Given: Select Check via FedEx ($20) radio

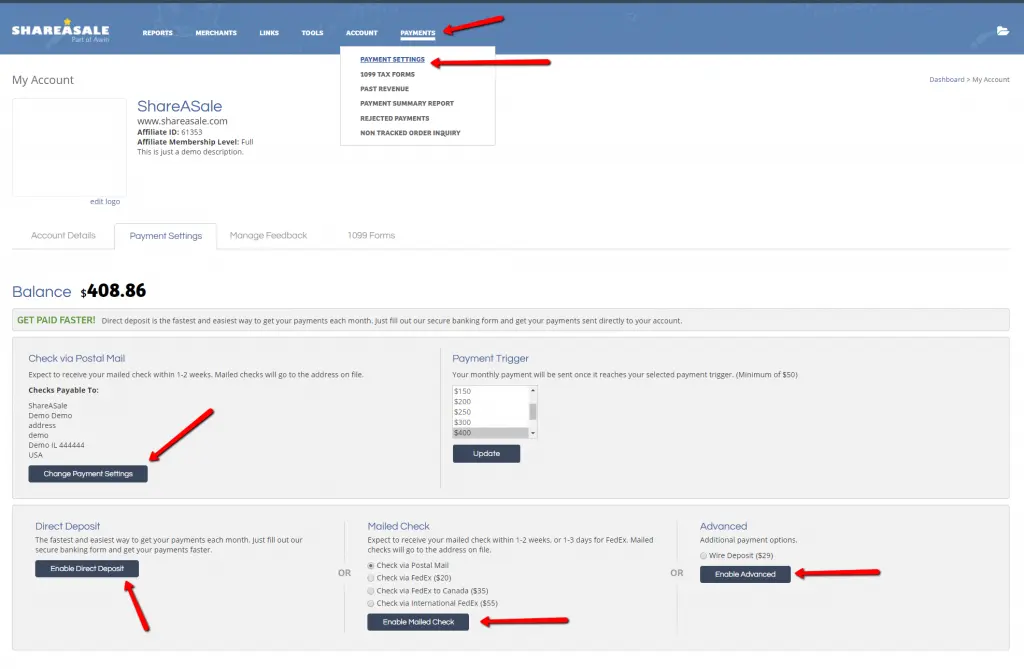Looking at the screenshot, I should point(371,578).
